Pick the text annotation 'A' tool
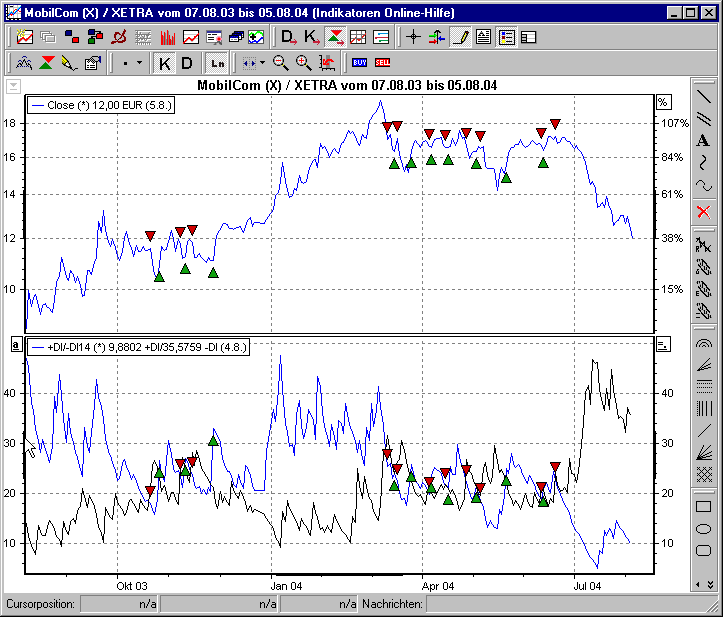The height and width of the screenshot is (617, 723). tap(704, 141)
